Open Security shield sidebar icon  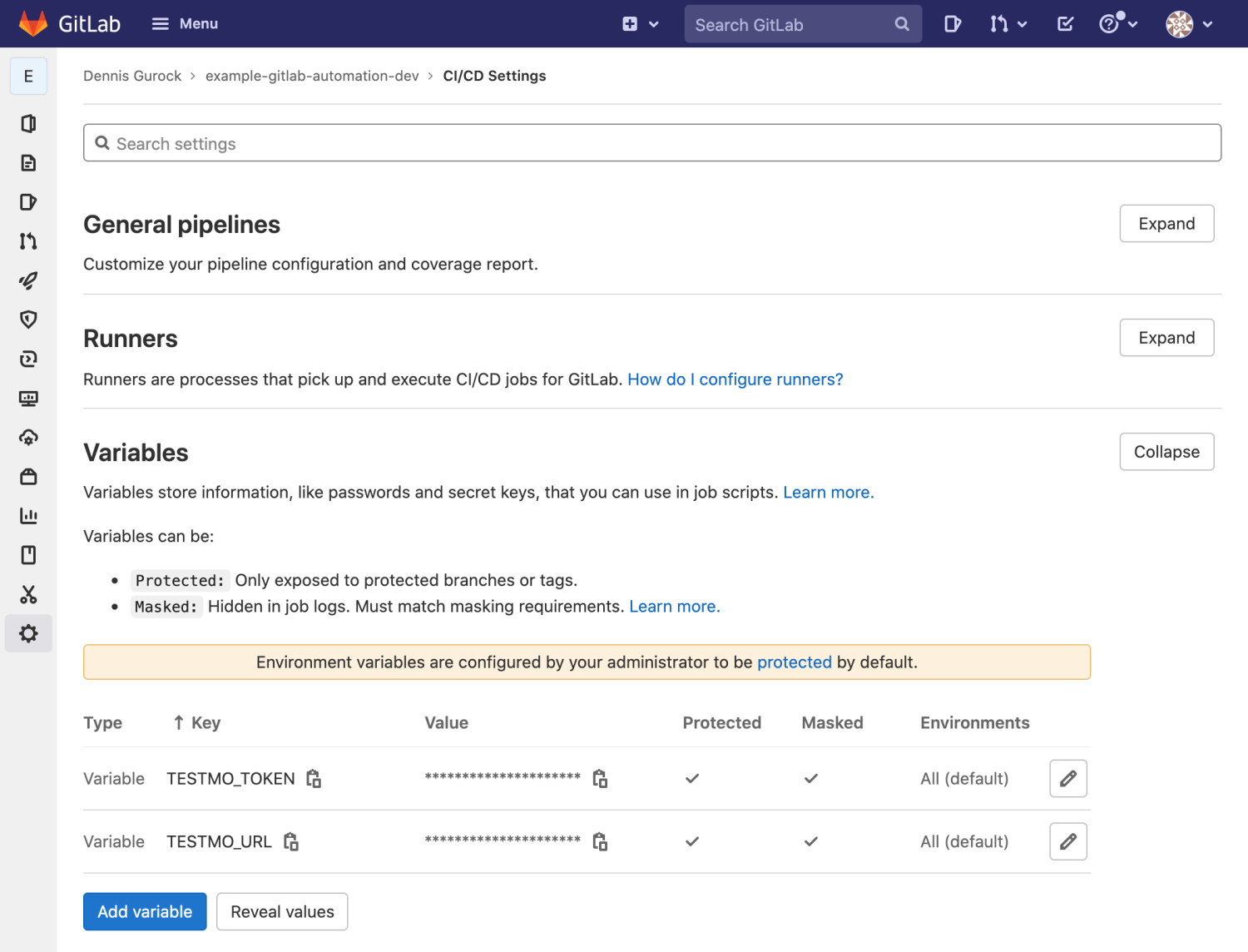click(x=28, y=320)
